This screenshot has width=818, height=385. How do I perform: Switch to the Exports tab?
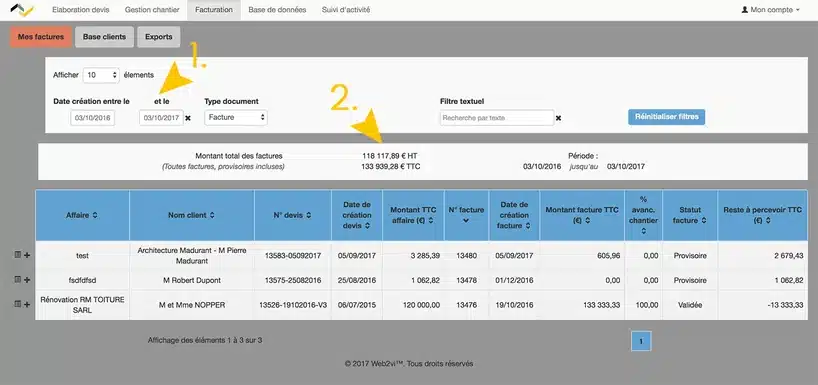point(159,37)
